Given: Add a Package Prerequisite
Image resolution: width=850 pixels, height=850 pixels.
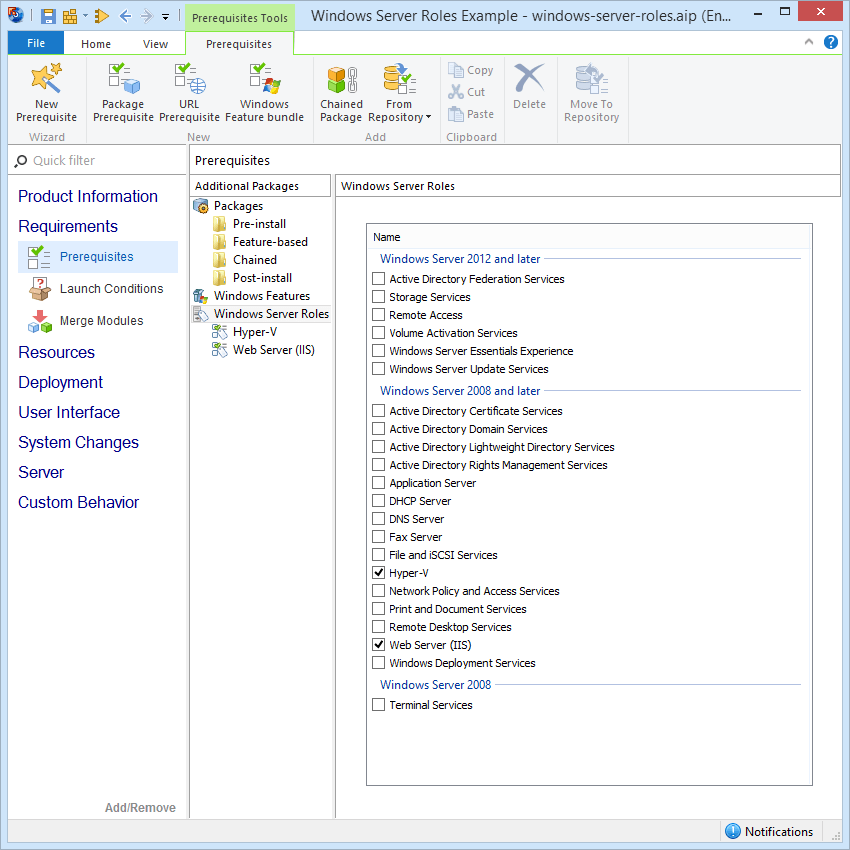Looking at the screenshot, I should point(122,90).
